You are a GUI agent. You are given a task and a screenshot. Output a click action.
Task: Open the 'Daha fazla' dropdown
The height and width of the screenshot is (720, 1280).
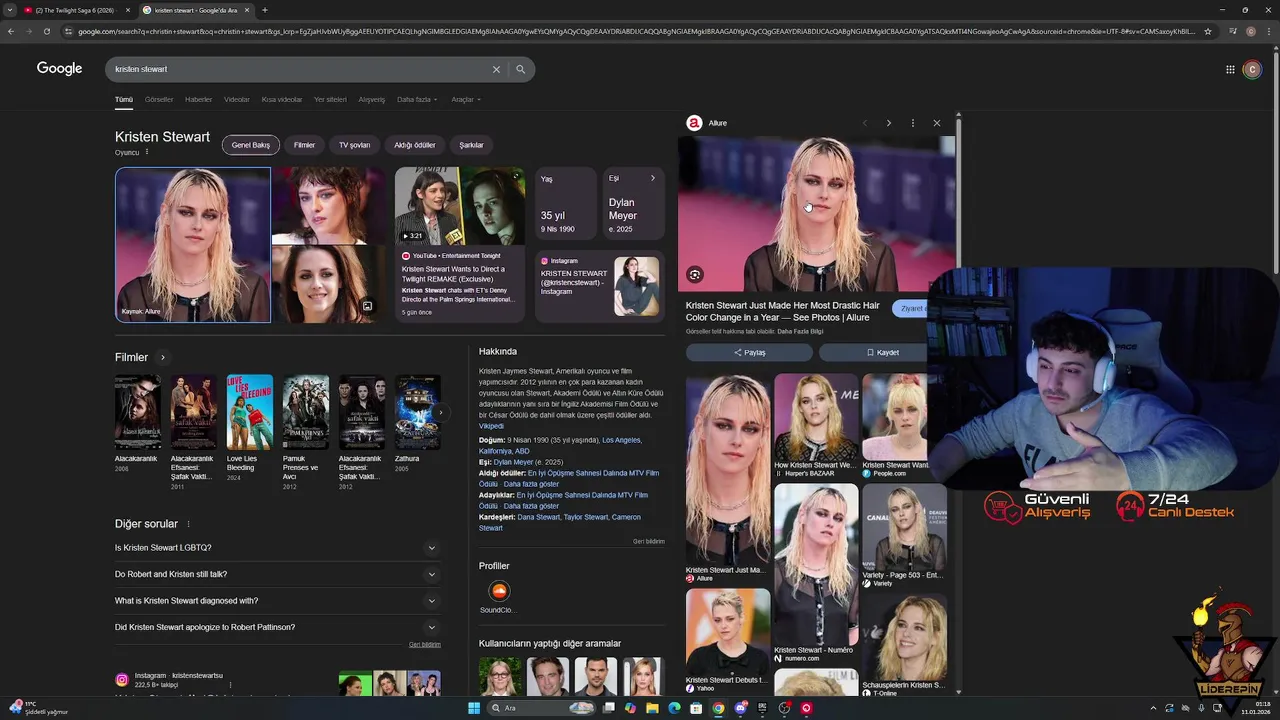coord(417,100)
